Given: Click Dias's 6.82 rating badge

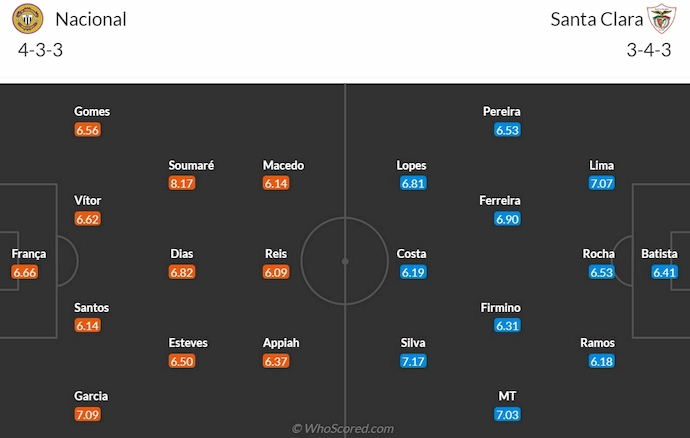Looking at the screenshot, I should click(x=182, y=272).
